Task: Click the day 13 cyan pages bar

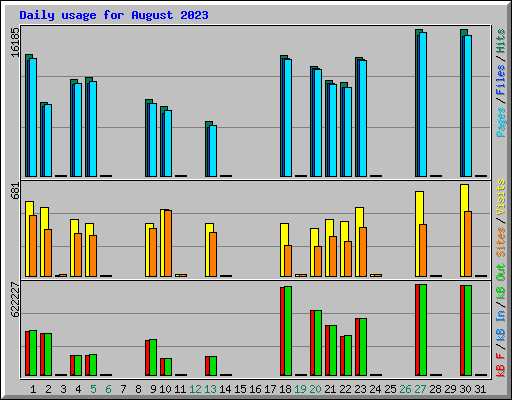Action: (x=213, y=151)
